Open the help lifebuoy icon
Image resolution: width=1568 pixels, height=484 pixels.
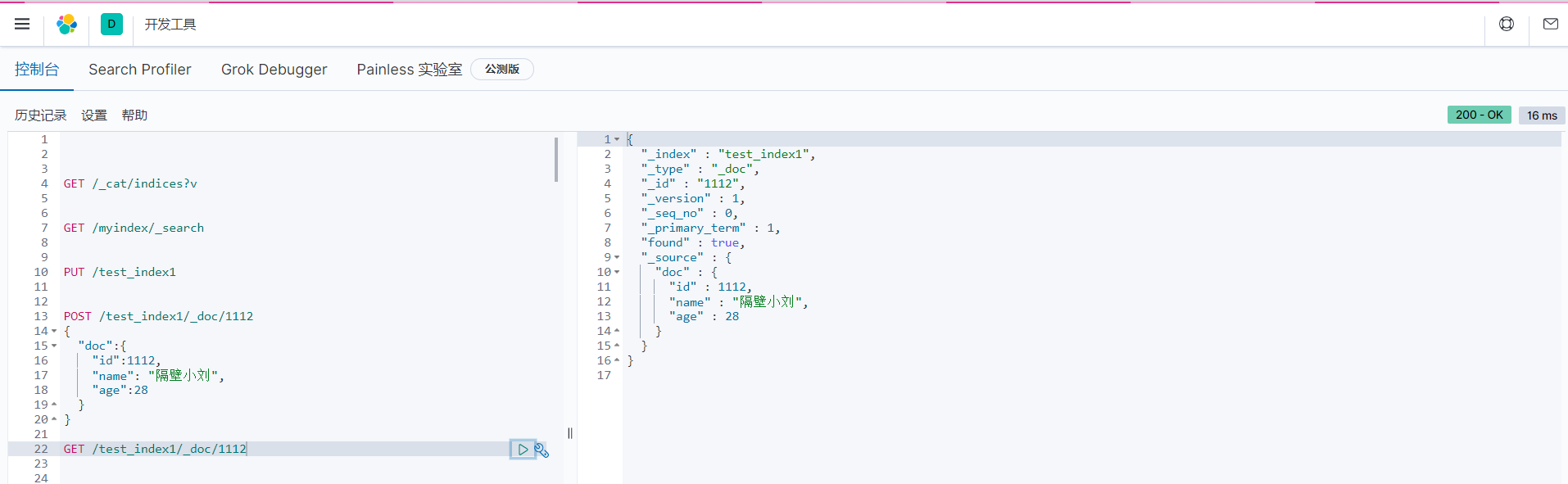1507,24
